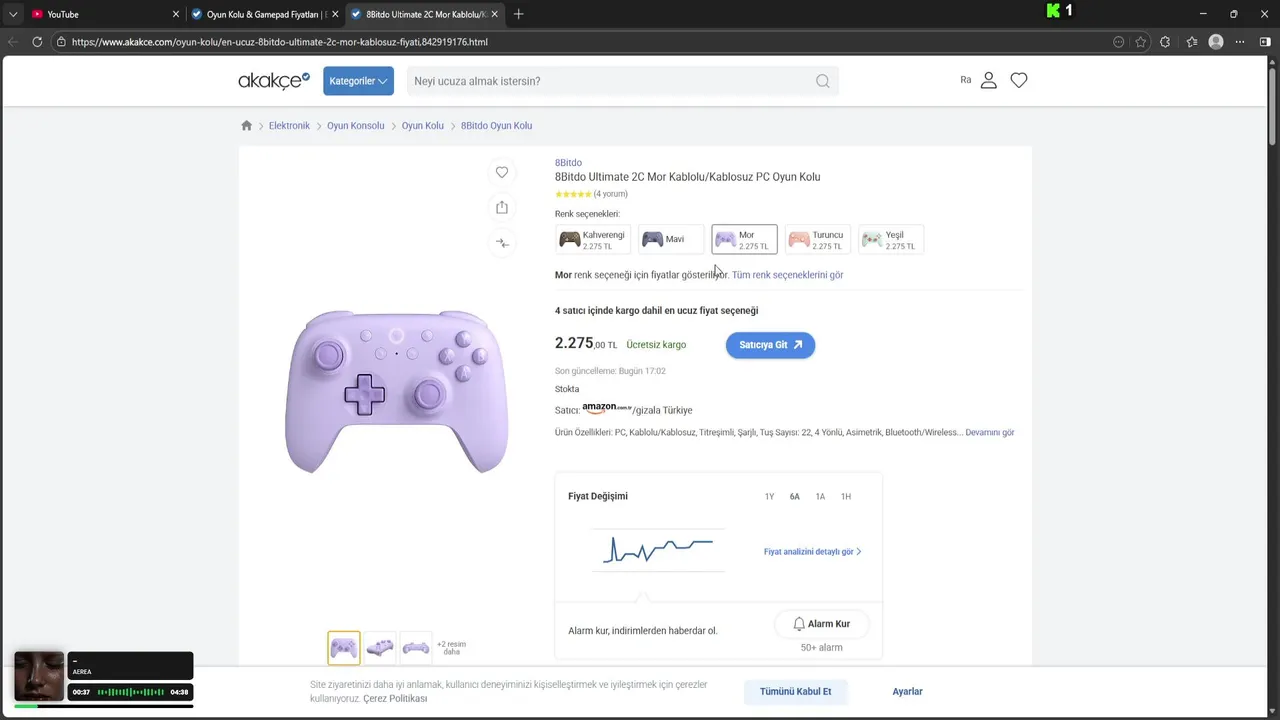Click Tümünü Kabul Et cookie button
Viewport: 1280px width, 720px height.
[796, 692]
